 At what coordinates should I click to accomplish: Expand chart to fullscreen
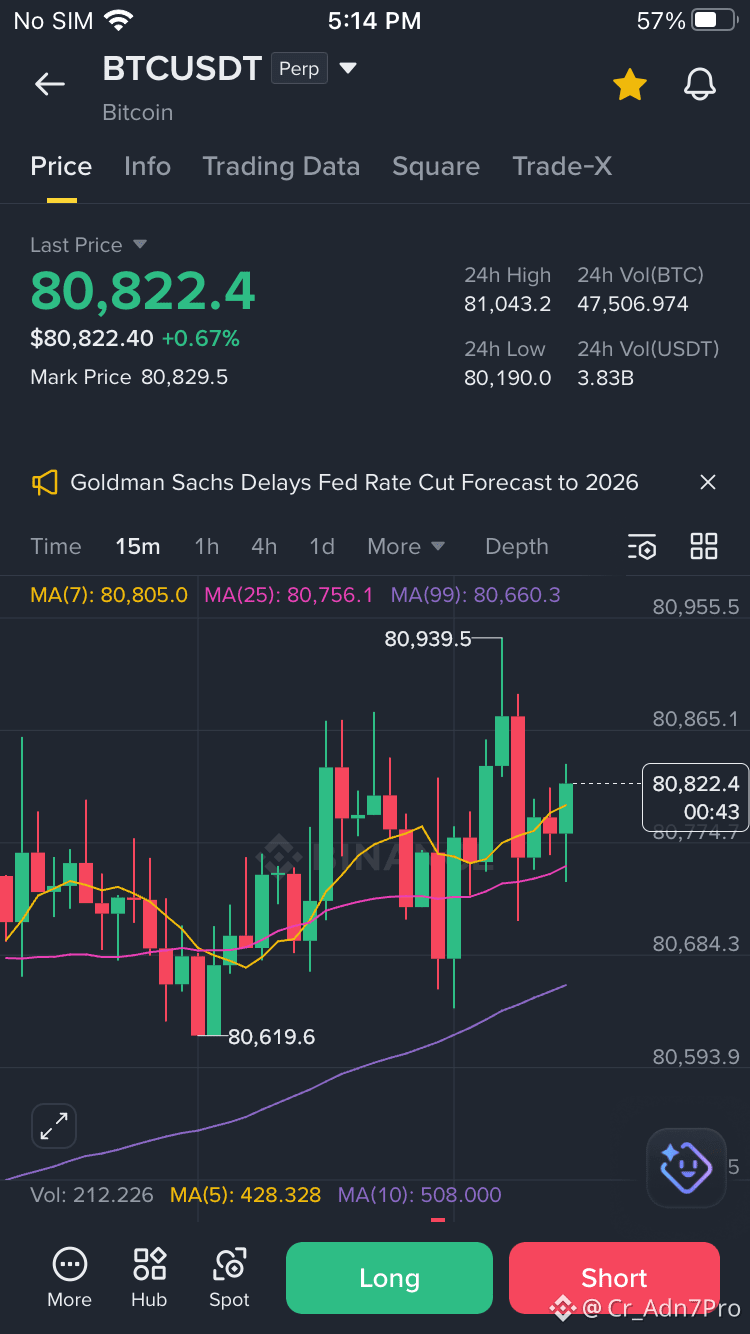click(54, 1126)
